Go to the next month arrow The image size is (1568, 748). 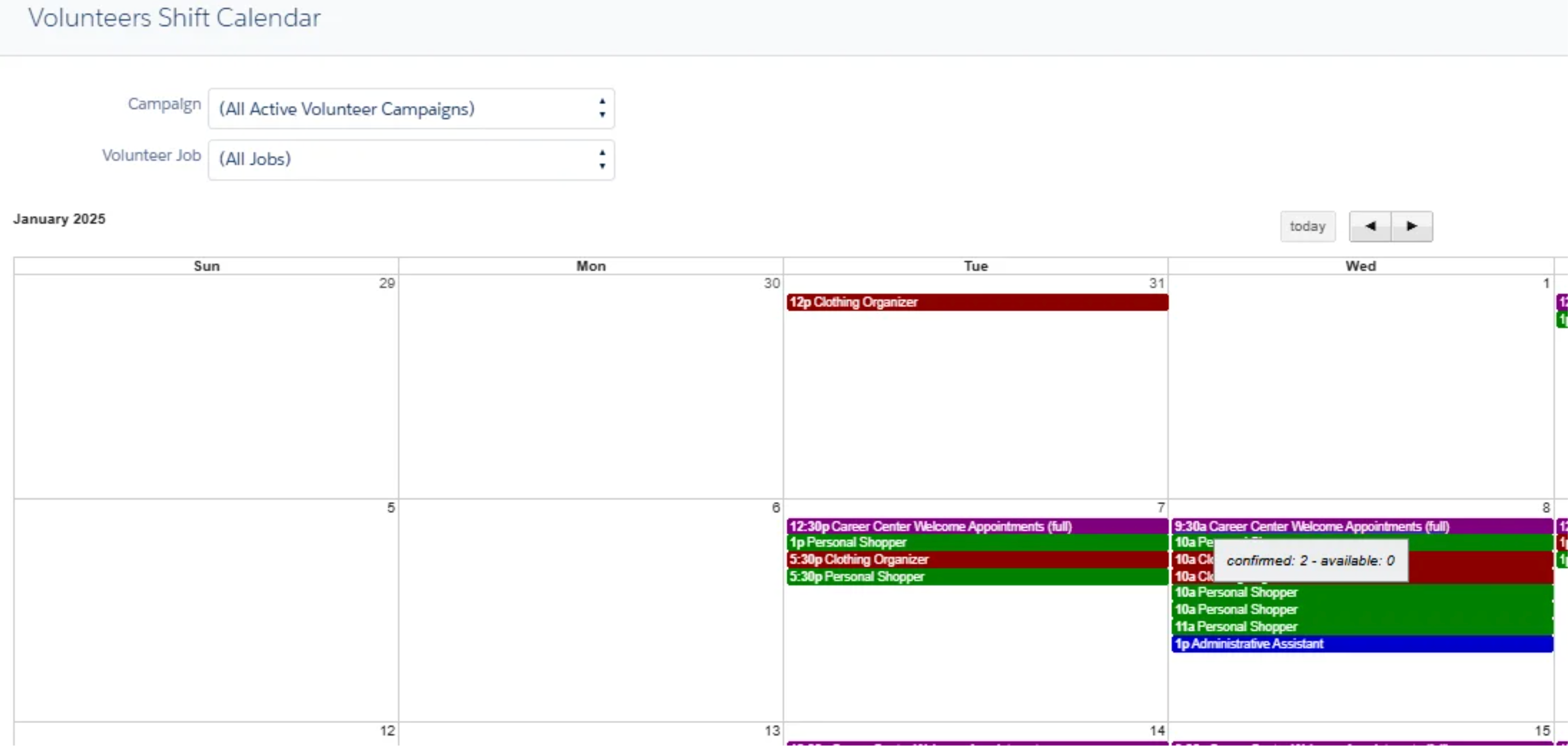[1412, 227]
